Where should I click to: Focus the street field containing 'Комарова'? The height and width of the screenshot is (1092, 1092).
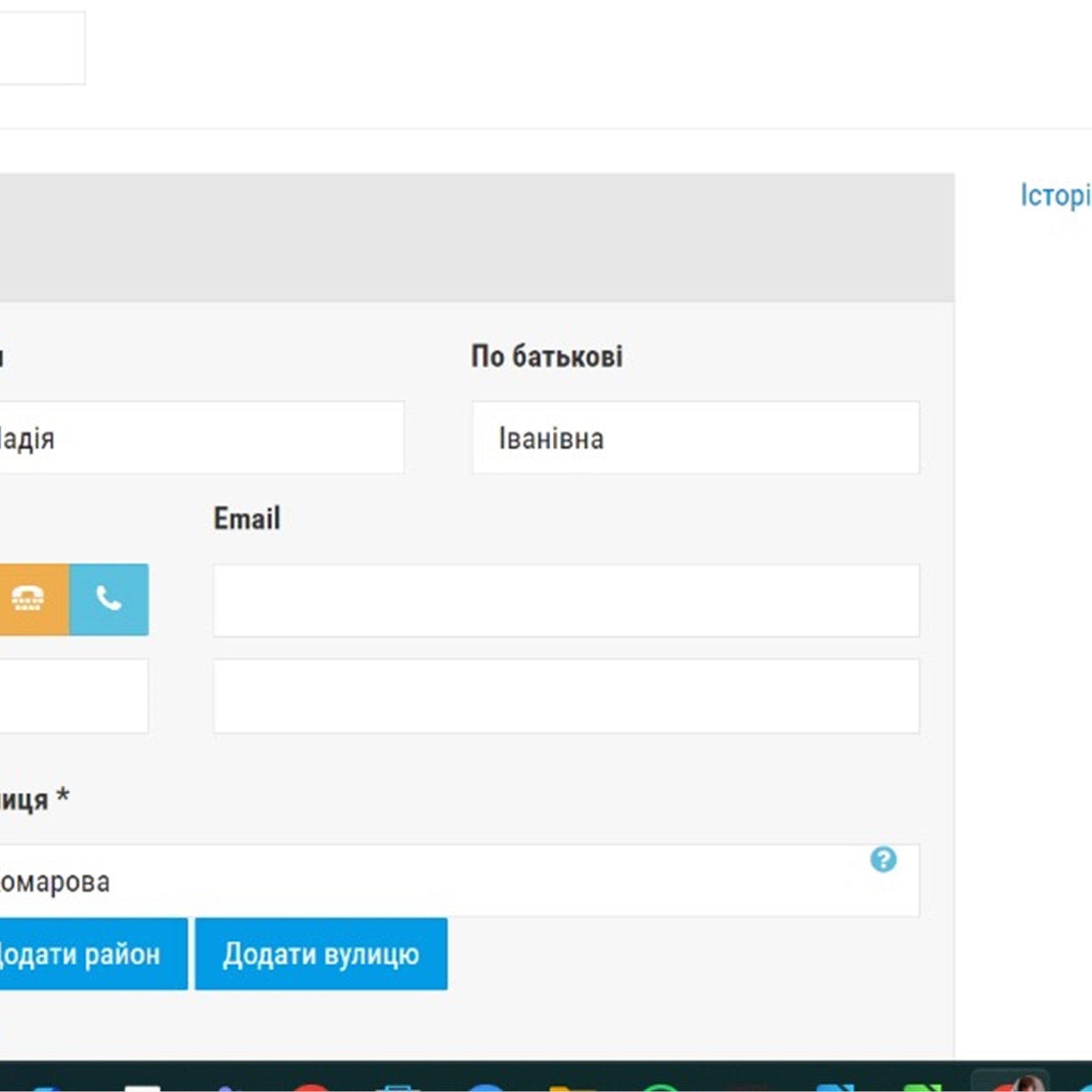[427, 881]
